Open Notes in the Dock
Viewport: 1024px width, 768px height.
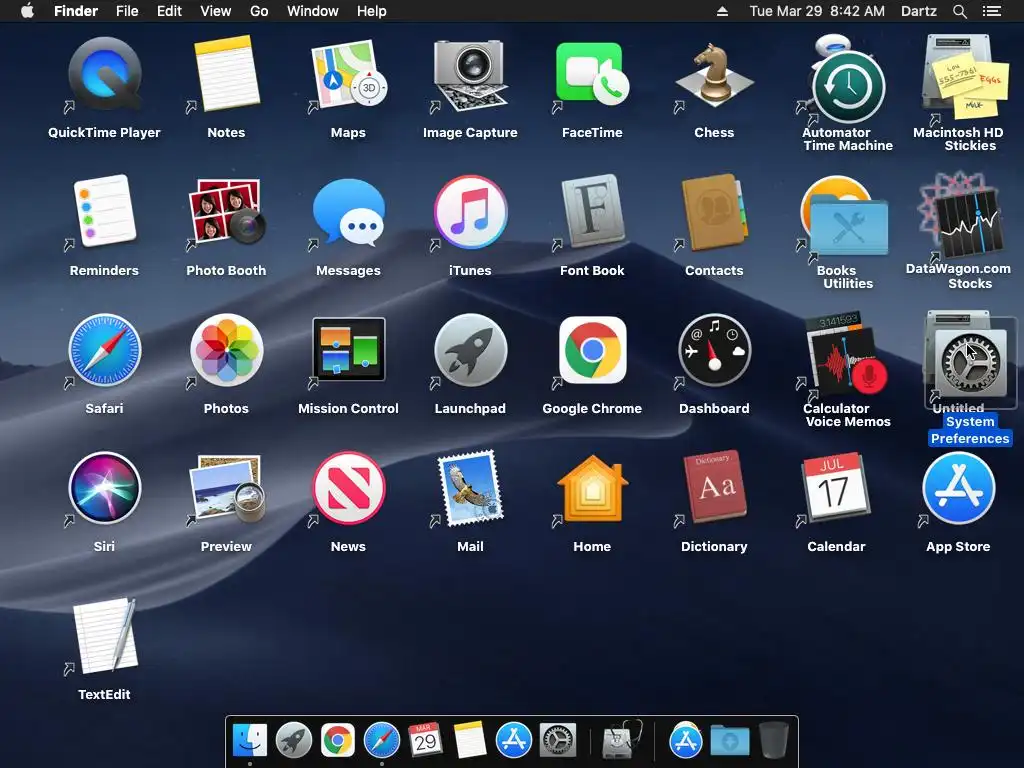click(x=470, y=740)
